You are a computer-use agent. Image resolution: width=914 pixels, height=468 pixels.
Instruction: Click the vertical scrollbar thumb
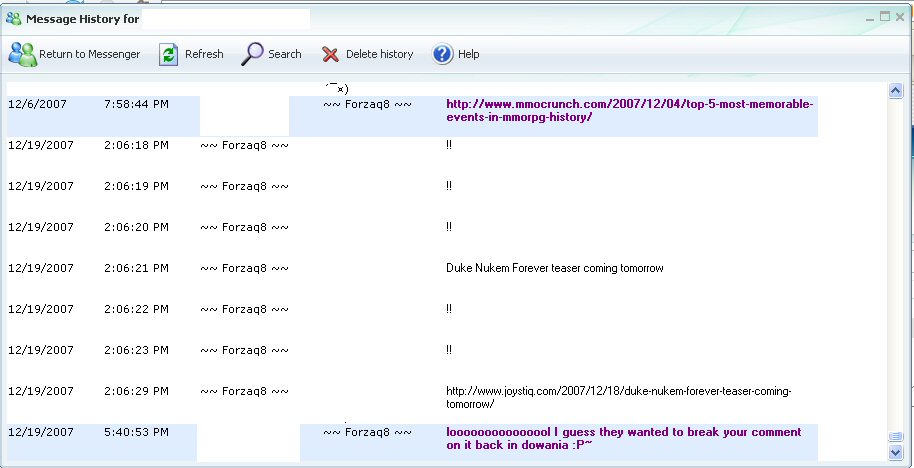tap(896, 437)
